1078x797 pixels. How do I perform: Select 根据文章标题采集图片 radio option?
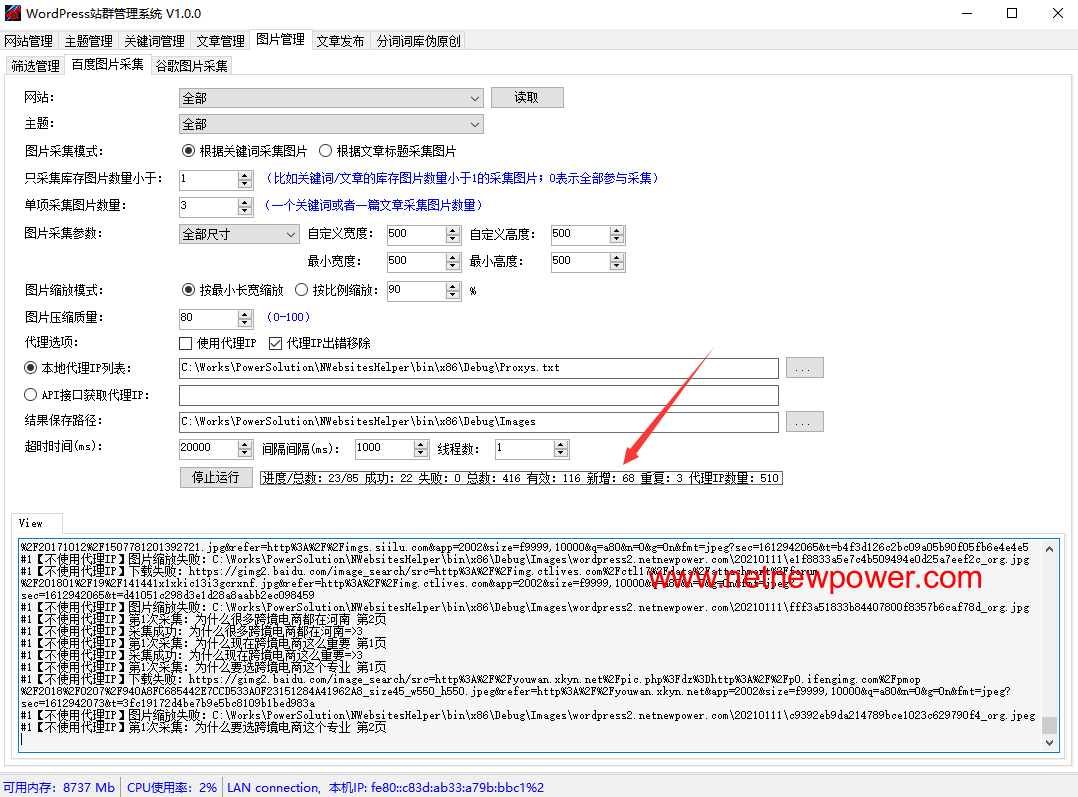[388, 151]
